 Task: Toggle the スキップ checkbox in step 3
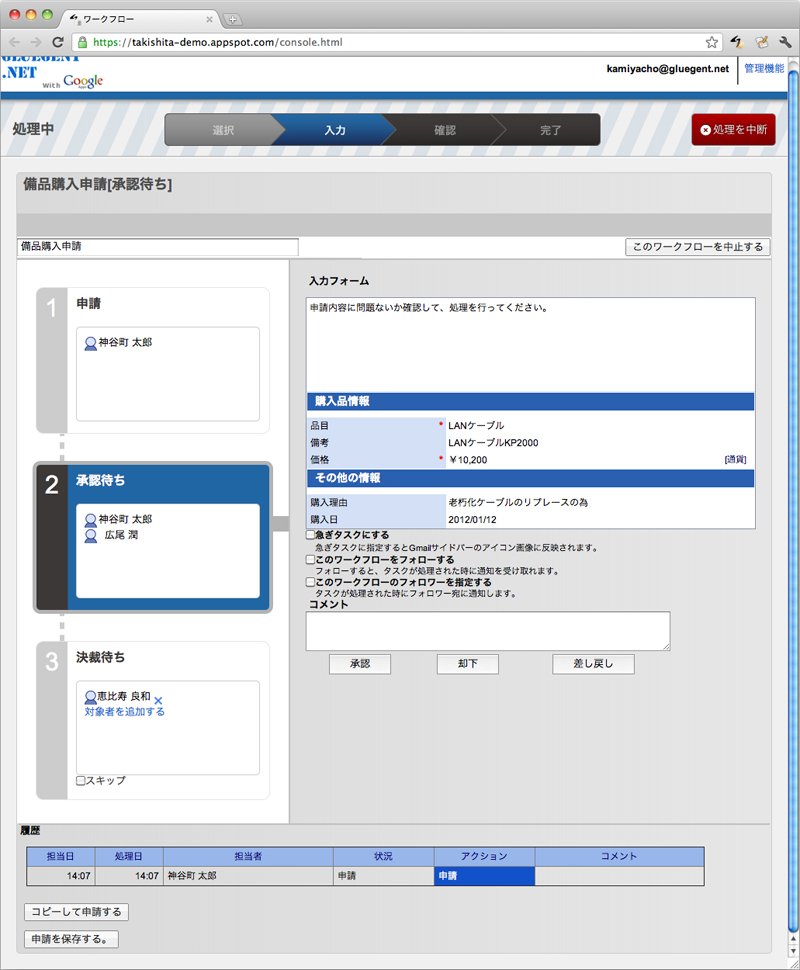click(80, 781)
